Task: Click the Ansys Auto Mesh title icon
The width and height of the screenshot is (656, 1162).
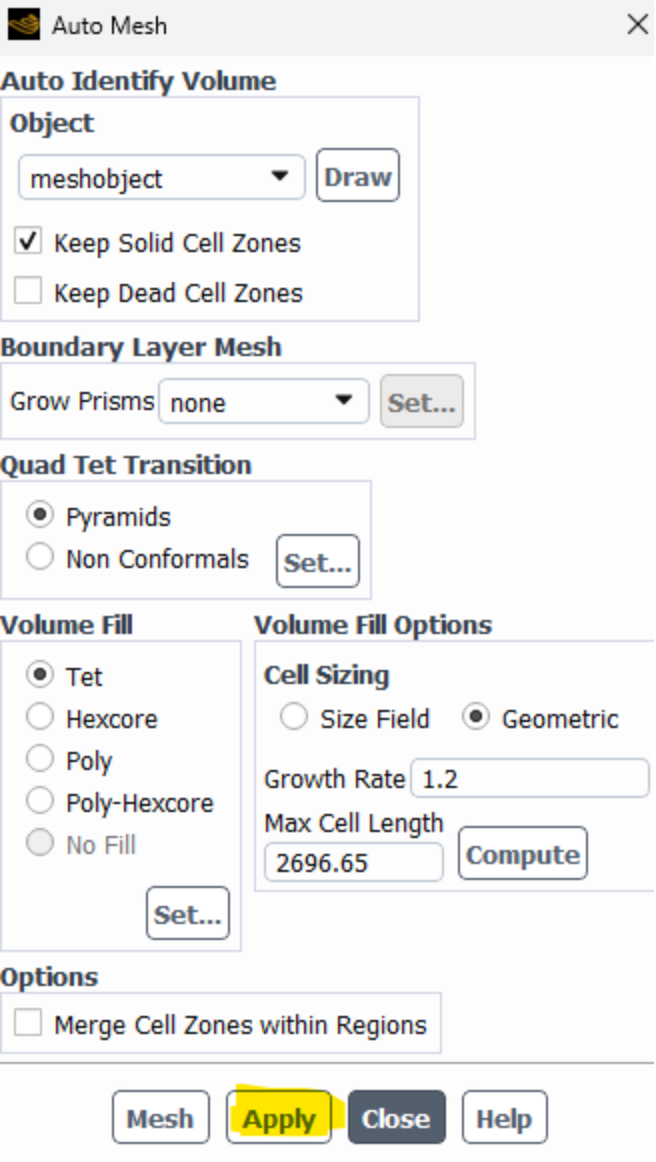Action: click(x=23, y=24)
